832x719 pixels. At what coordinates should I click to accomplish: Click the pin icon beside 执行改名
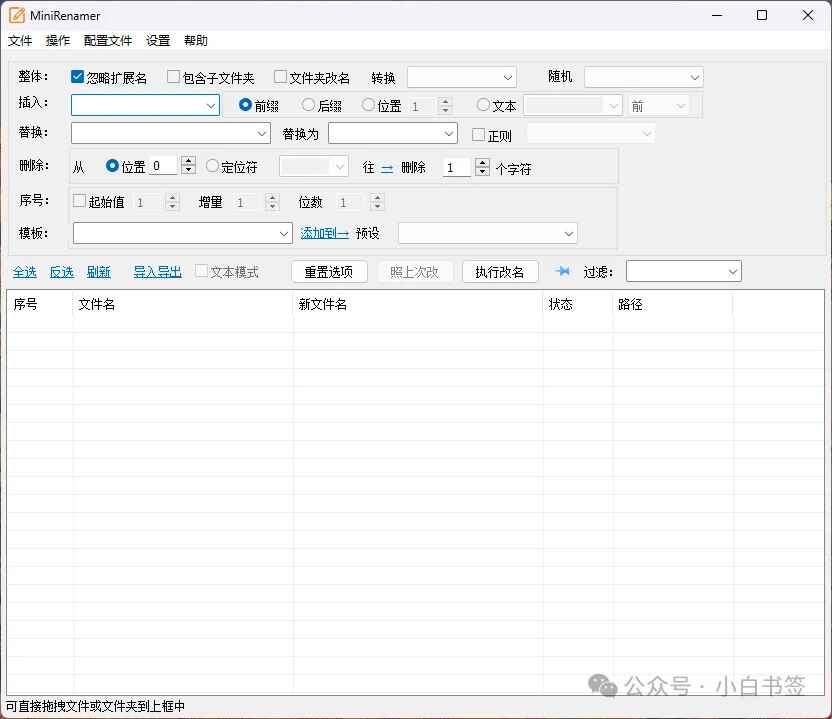point(562,271)
